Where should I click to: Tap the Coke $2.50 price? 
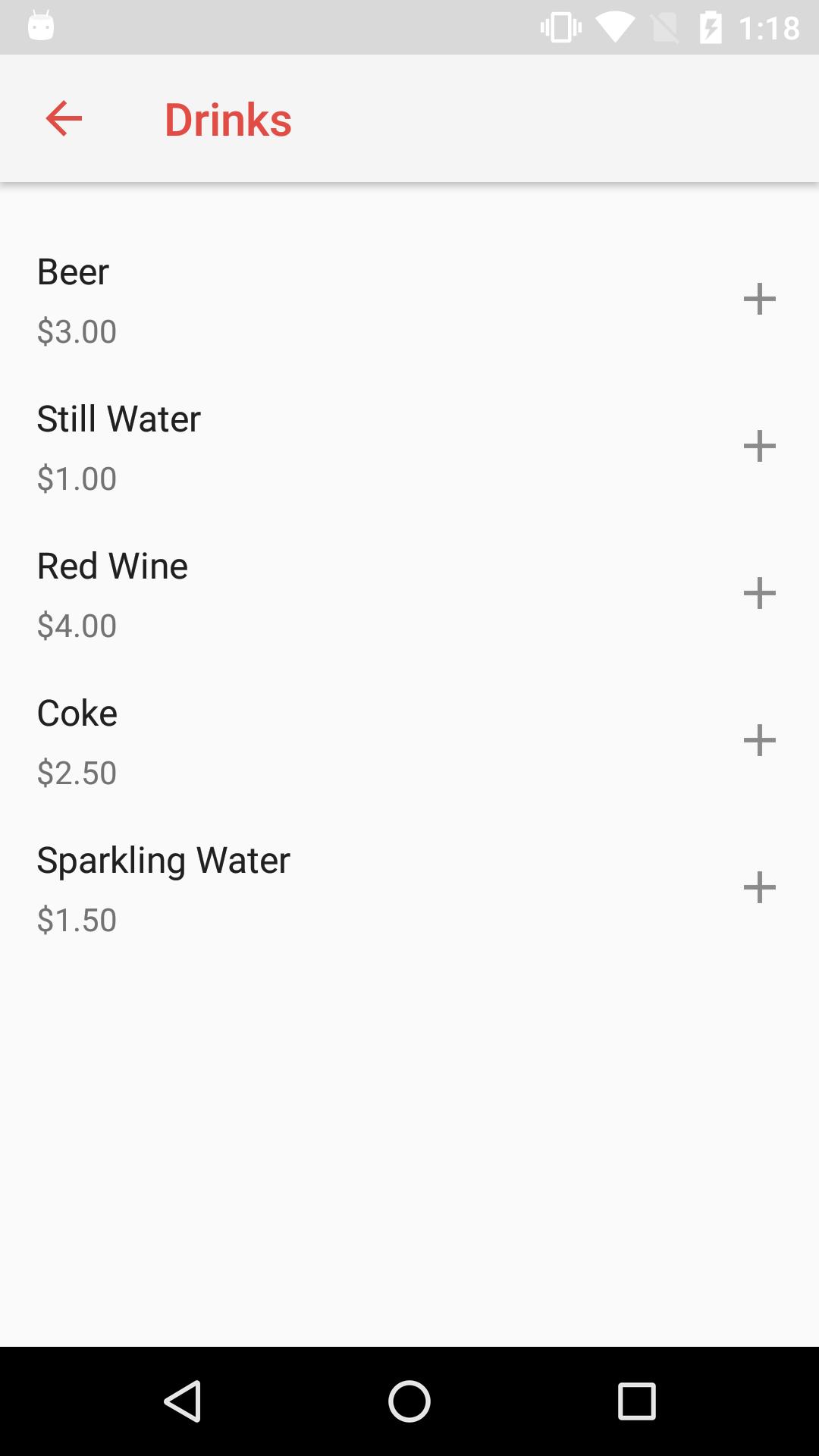click(x=77, y=773)
